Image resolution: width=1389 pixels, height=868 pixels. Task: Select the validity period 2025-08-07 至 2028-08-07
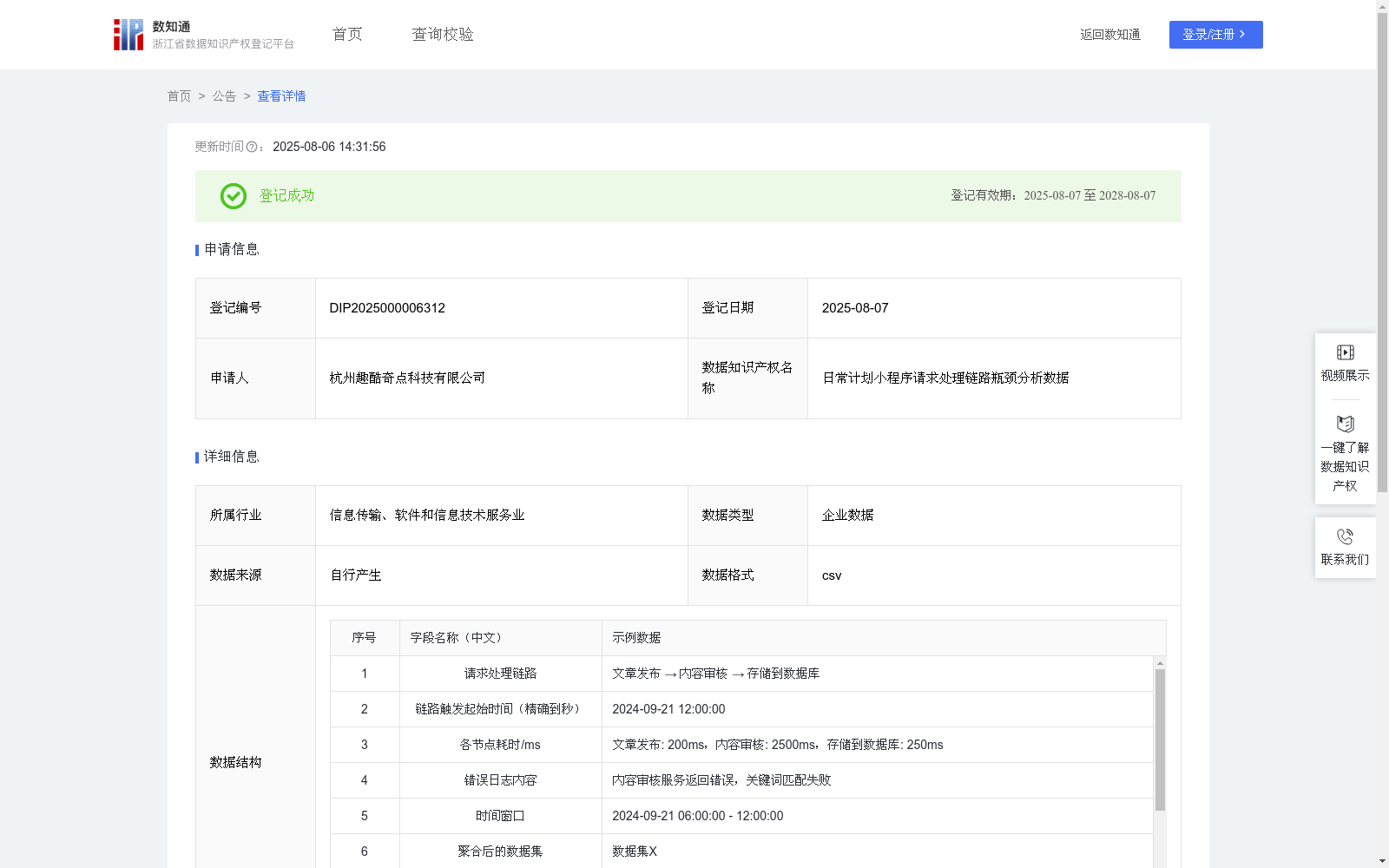click(1089, 196)
